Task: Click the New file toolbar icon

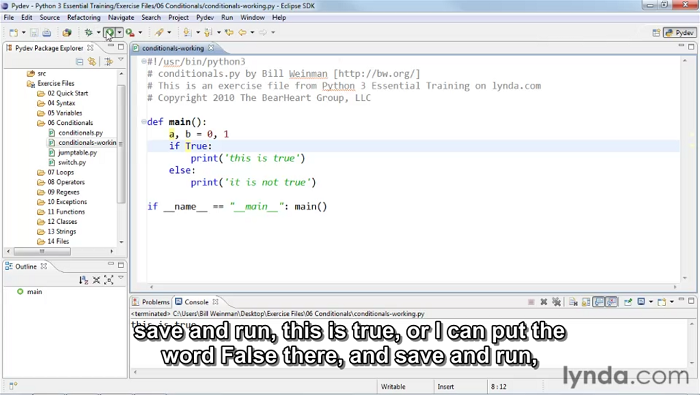Action: coord(13,33)
